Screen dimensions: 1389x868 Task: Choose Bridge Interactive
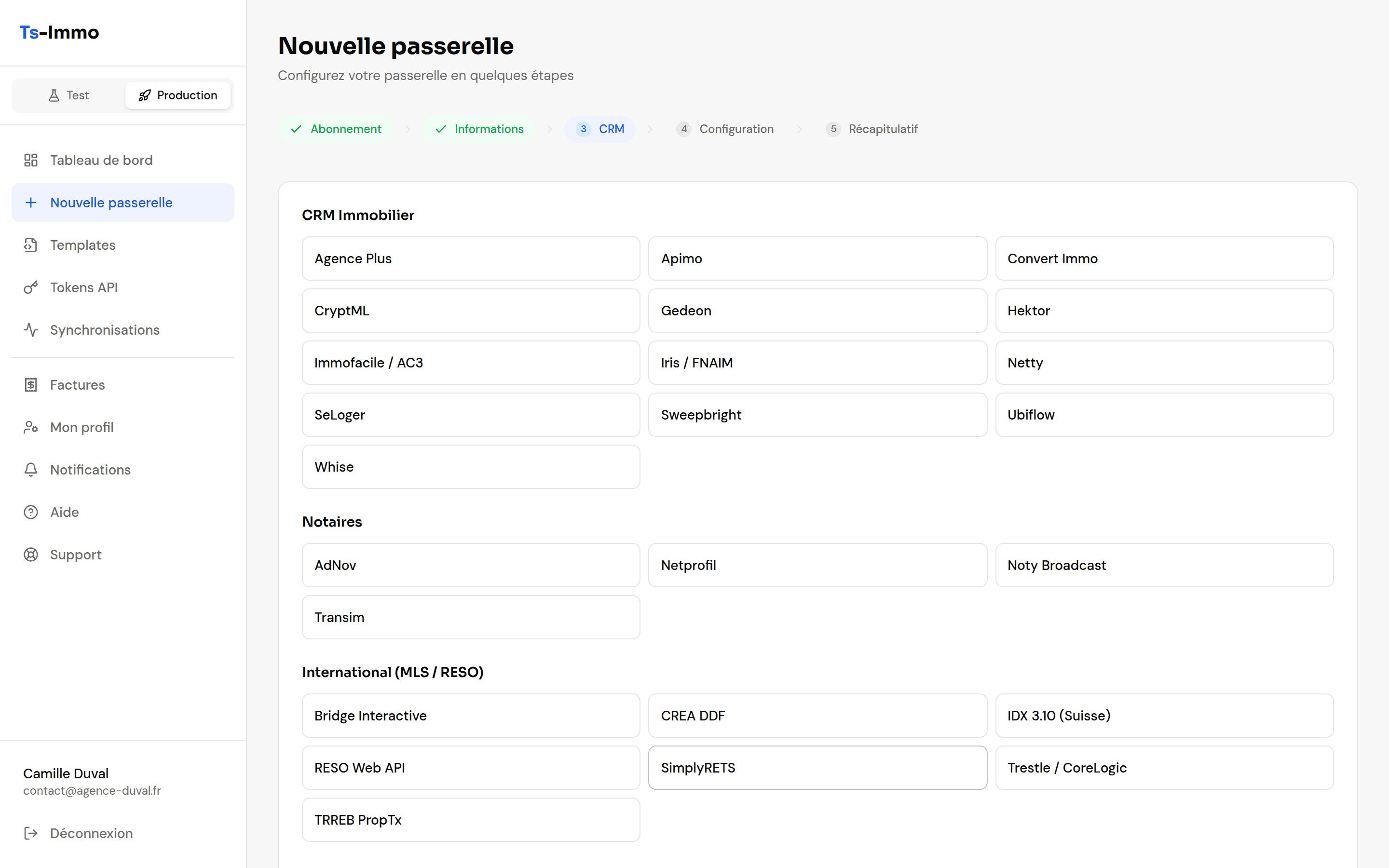coord(471,715)
